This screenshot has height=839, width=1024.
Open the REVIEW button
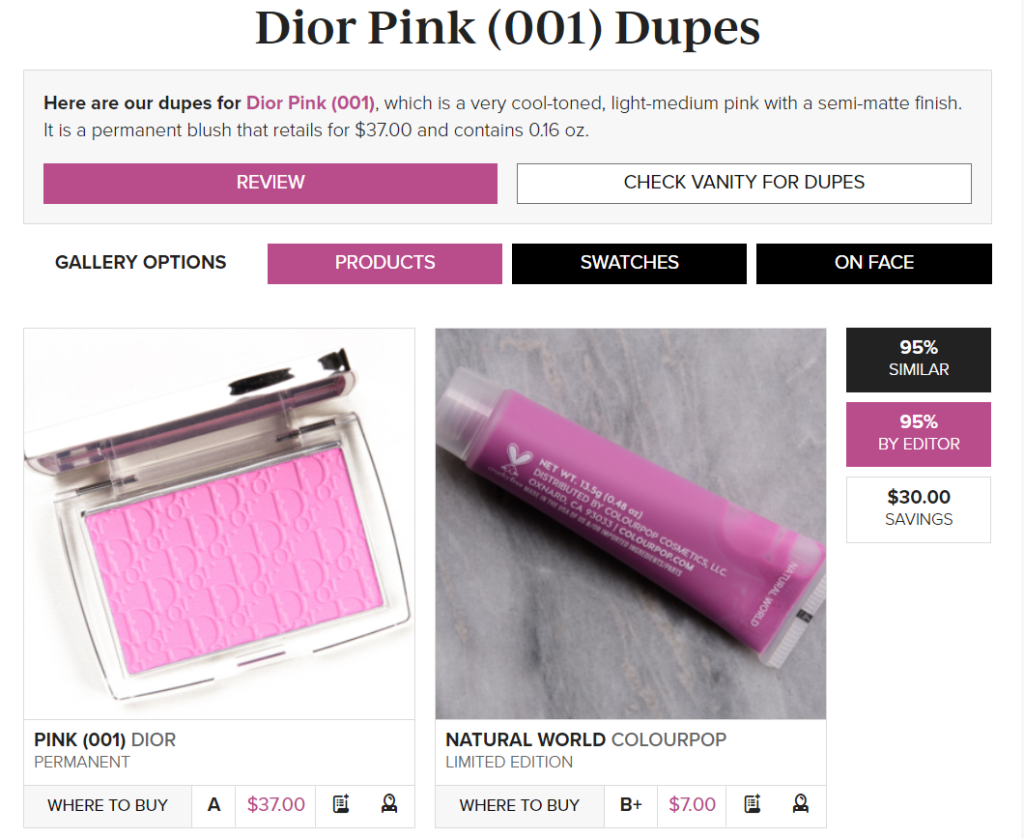(x=270, y=183)
